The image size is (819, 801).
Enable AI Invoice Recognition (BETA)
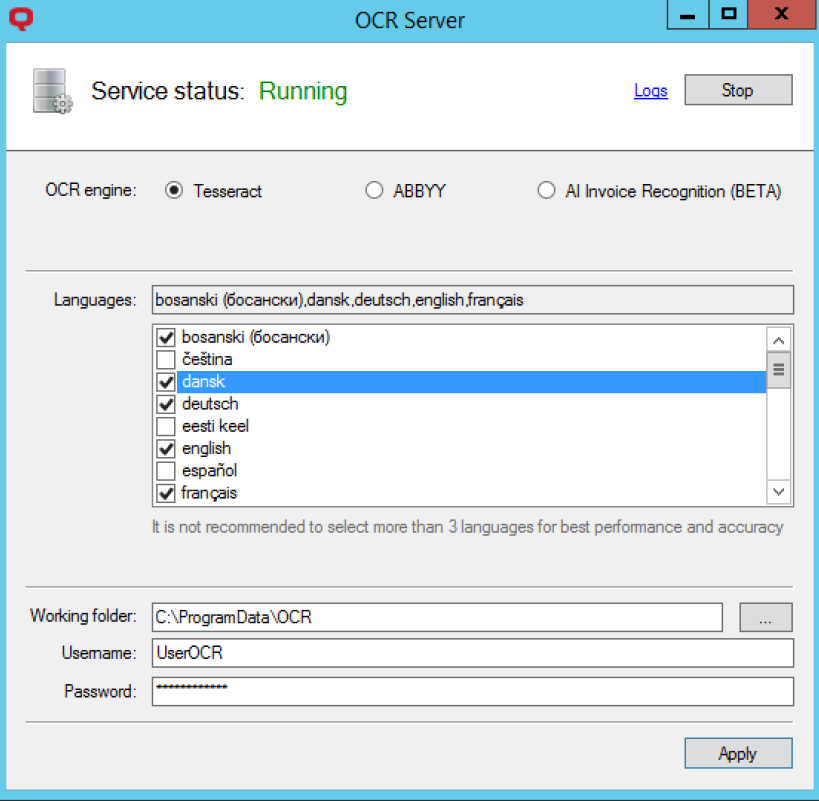547,190
